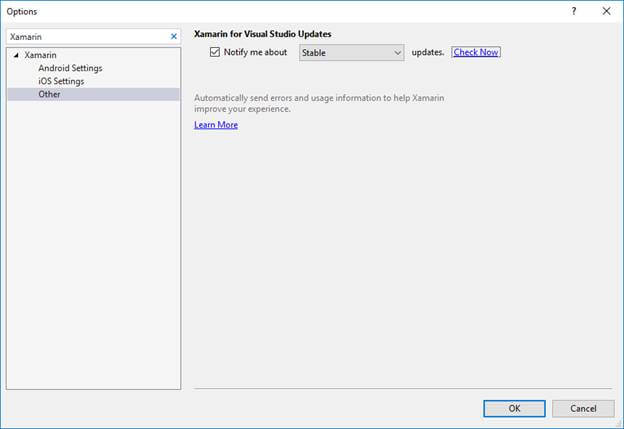This screenshot has height=429, width=624.
Task: Open Android Settings page
Action: tap(70, 68)
